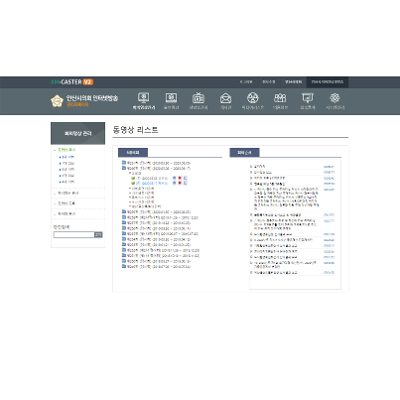The width and height of the screenshot is (400, 400).
Task: Click the sidebar search text field
Action: pos(74,235)
